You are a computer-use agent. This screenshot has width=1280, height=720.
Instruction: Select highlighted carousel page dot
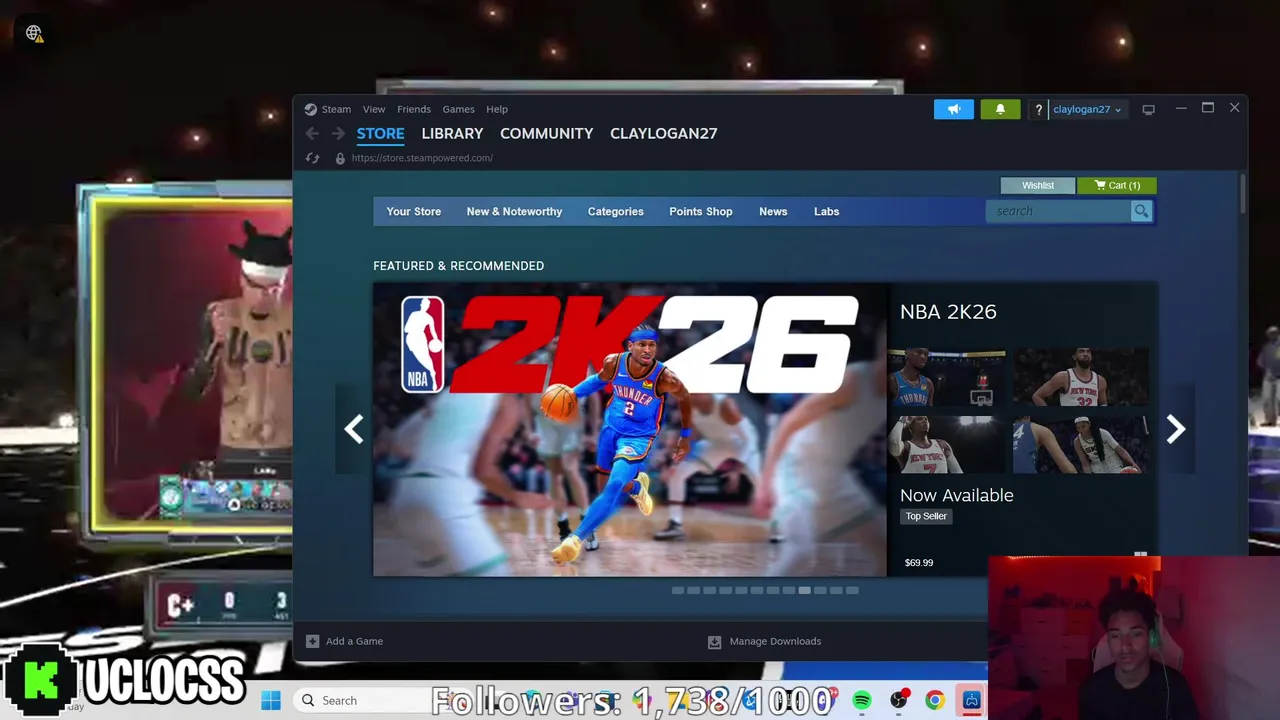click(804, 590)
